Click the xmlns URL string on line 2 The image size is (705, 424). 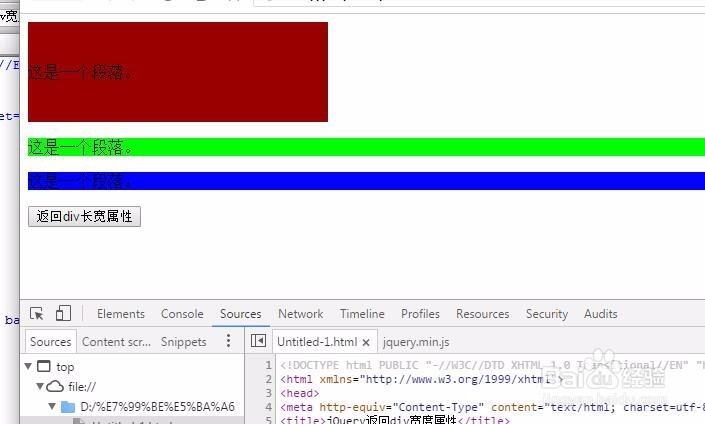pos(459,379)
